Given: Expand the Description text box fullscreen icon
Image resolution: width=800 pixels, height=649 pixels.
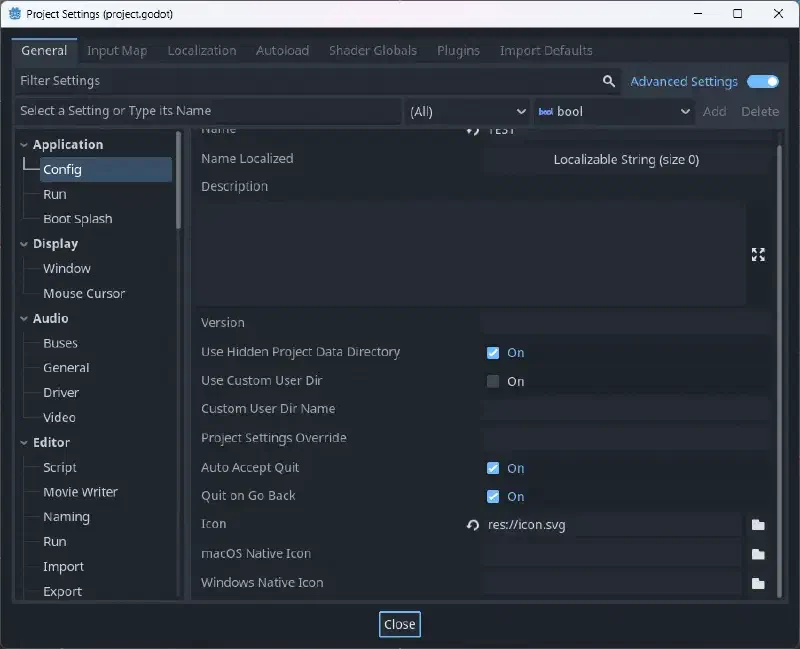Looking at the screenshot, I should (x=758, y=254).
